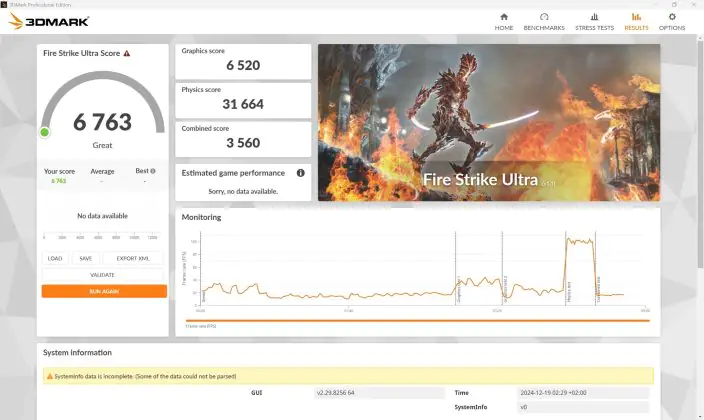This screenshot has width=704, height=420.
Task: Click the GUI version value field
Action: point(379,393)
